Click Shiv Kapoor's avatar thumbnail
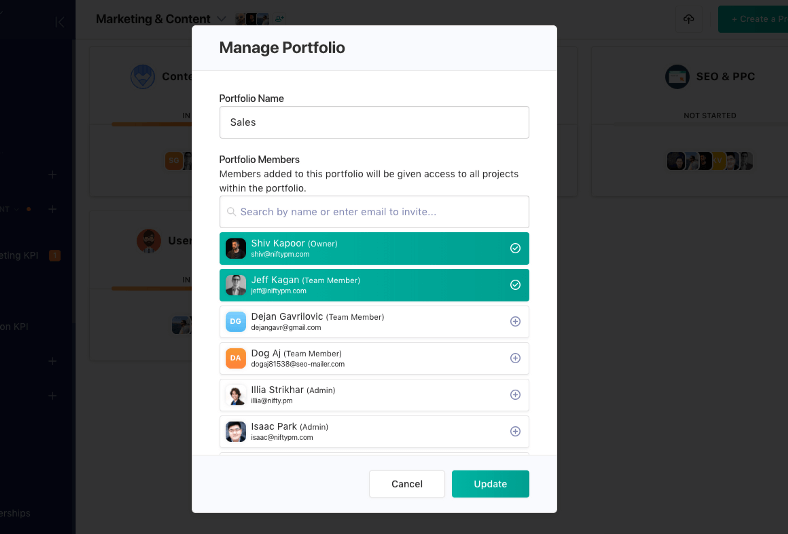 point(236,248)
